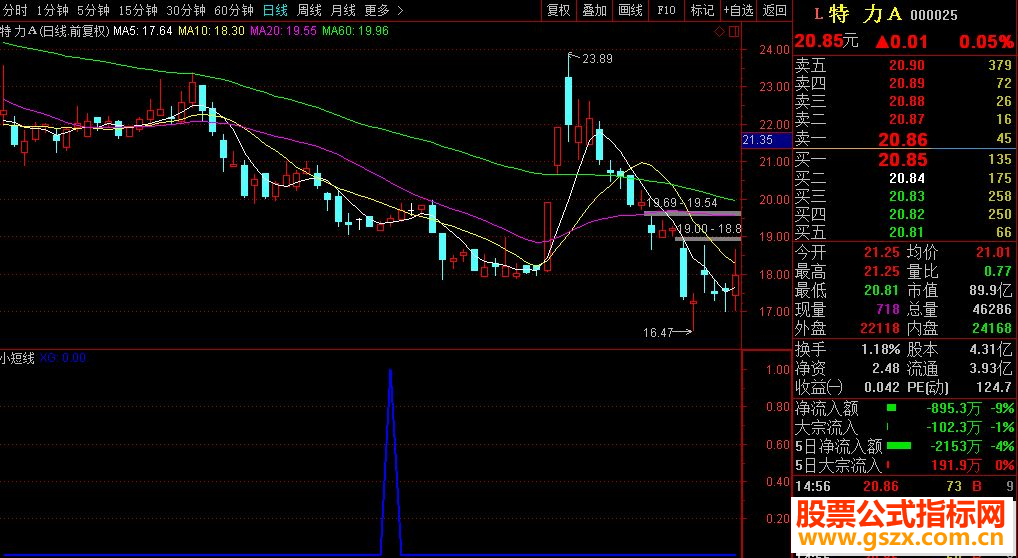This screenshot has height=558, width=1018.
Task: Click the 小短线 indicator name
Action: [18, 358]
